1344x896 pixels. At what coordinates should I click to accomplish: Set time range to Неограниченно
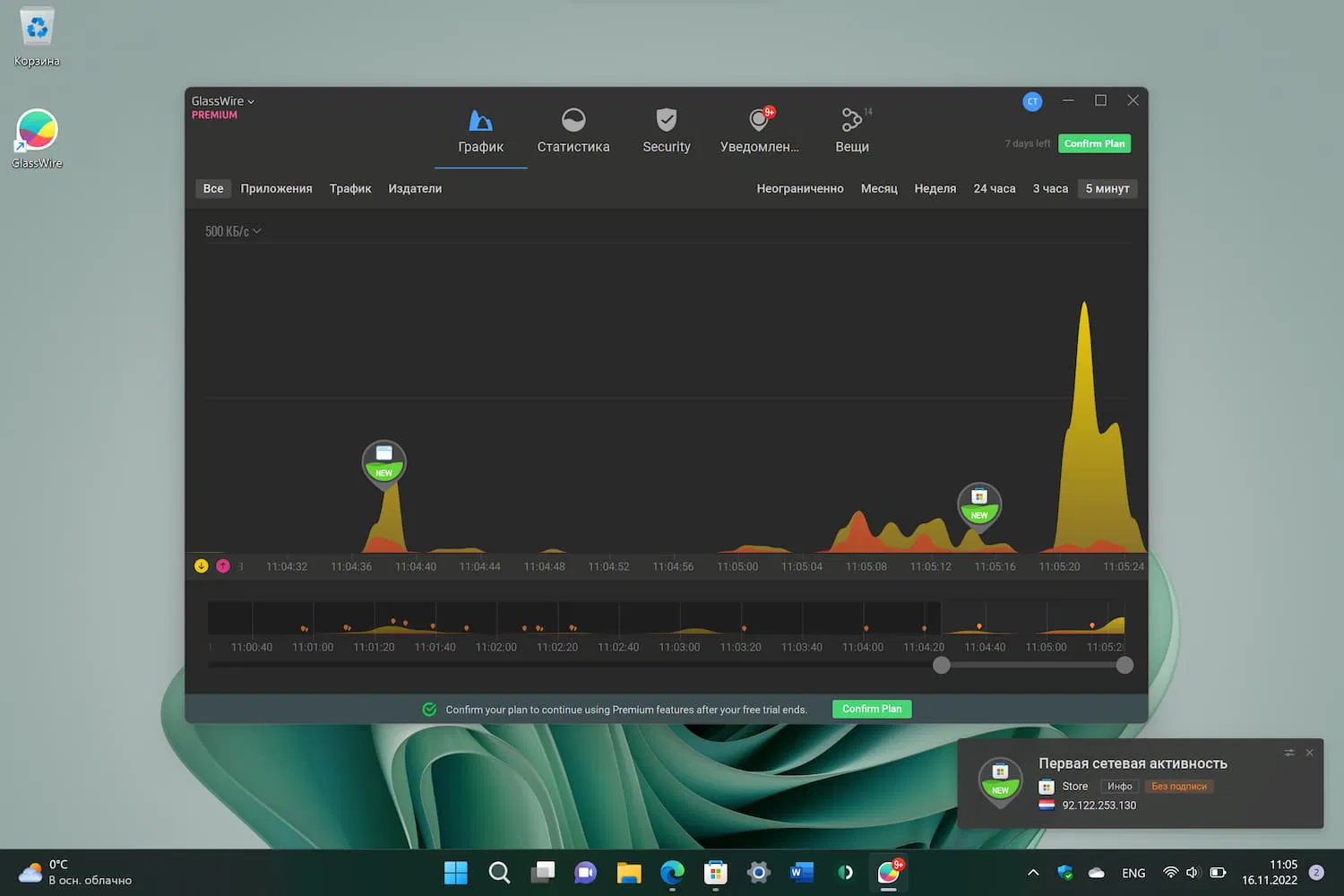coord(800,188)
